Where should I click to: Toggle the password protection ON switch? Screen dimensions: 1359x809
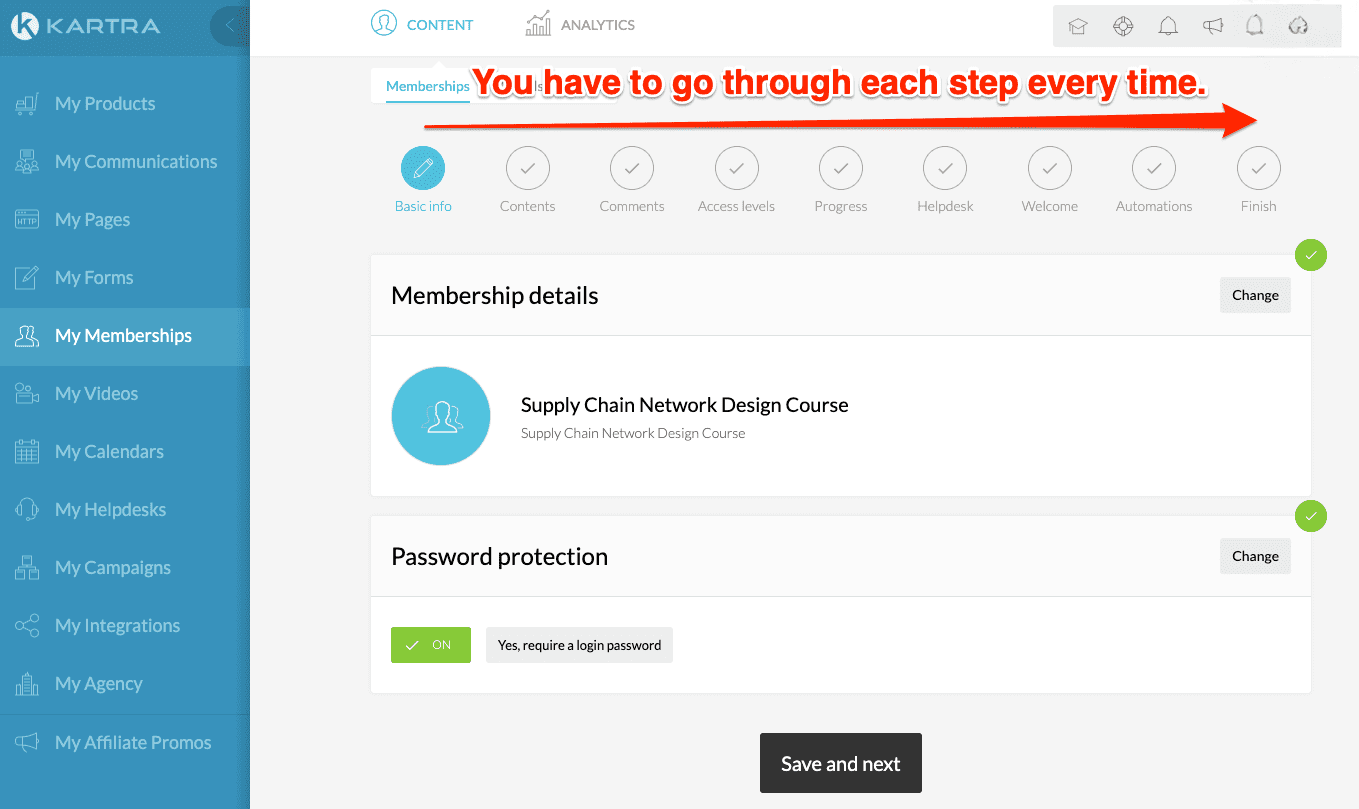tap(431, 645)
